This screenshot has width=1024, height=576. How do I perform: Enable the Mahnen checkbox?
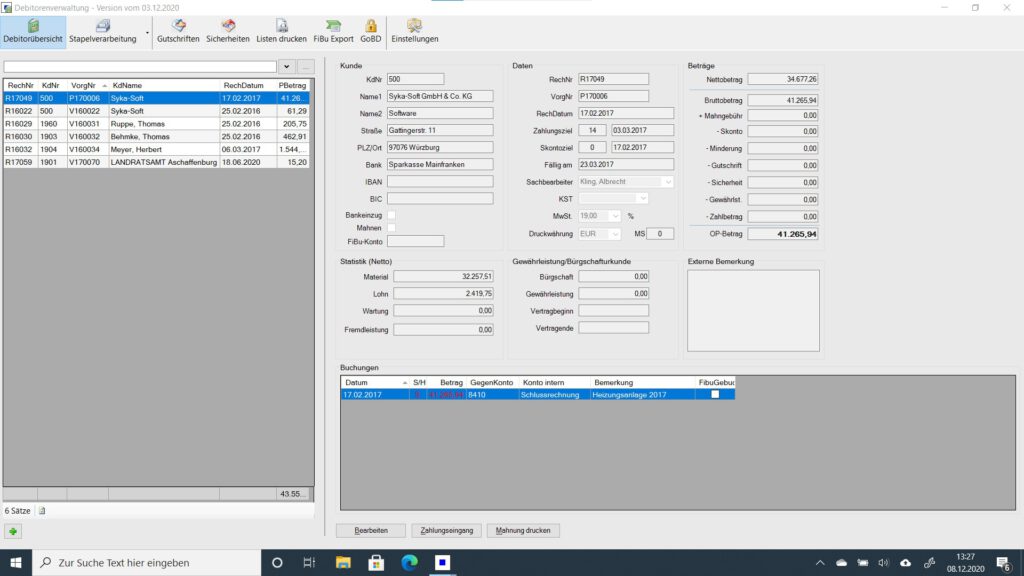point(392,228)
